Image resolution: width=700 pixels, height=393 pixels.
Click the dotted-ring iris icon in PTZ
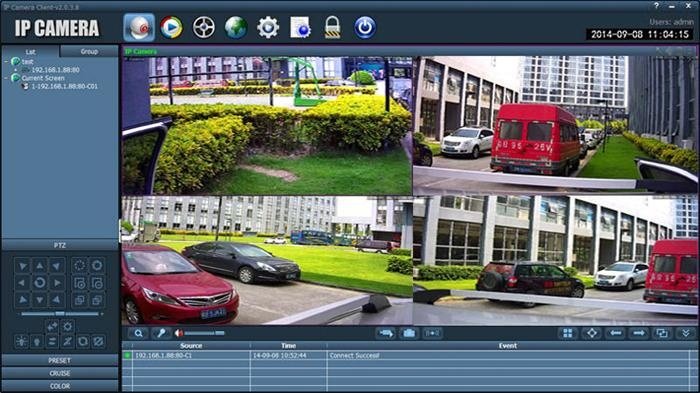[79, 266]
